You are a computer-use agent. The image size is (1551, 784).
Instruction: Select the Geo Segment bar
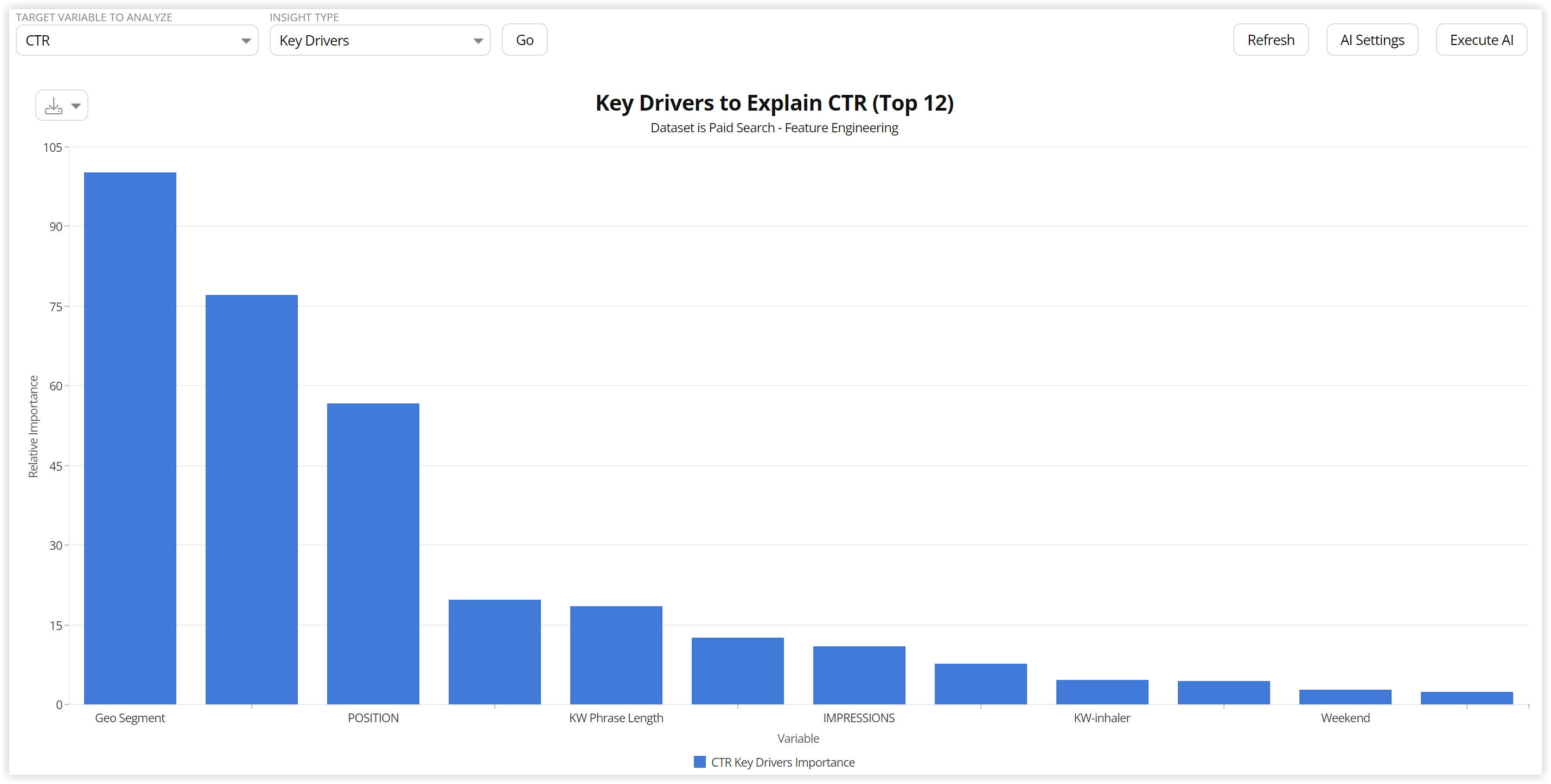click(x=130, y=438)
